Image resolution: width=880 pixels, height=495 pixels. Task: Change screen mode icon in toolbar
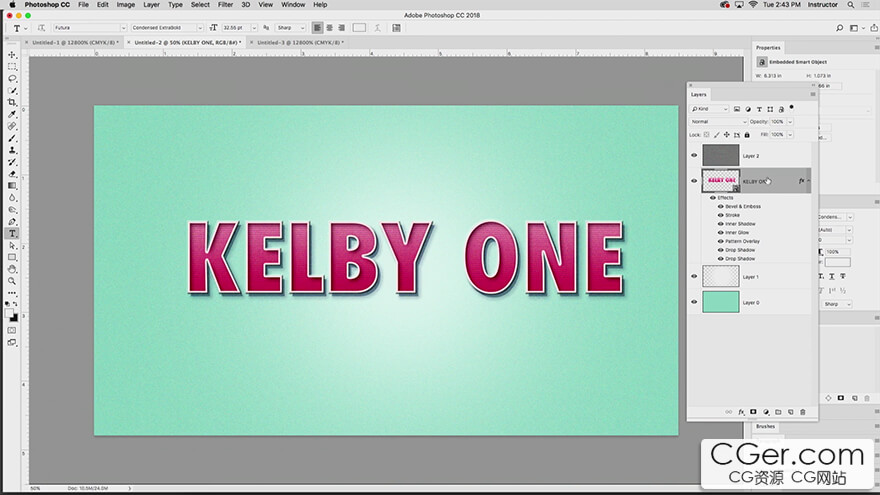pos(12,343)
